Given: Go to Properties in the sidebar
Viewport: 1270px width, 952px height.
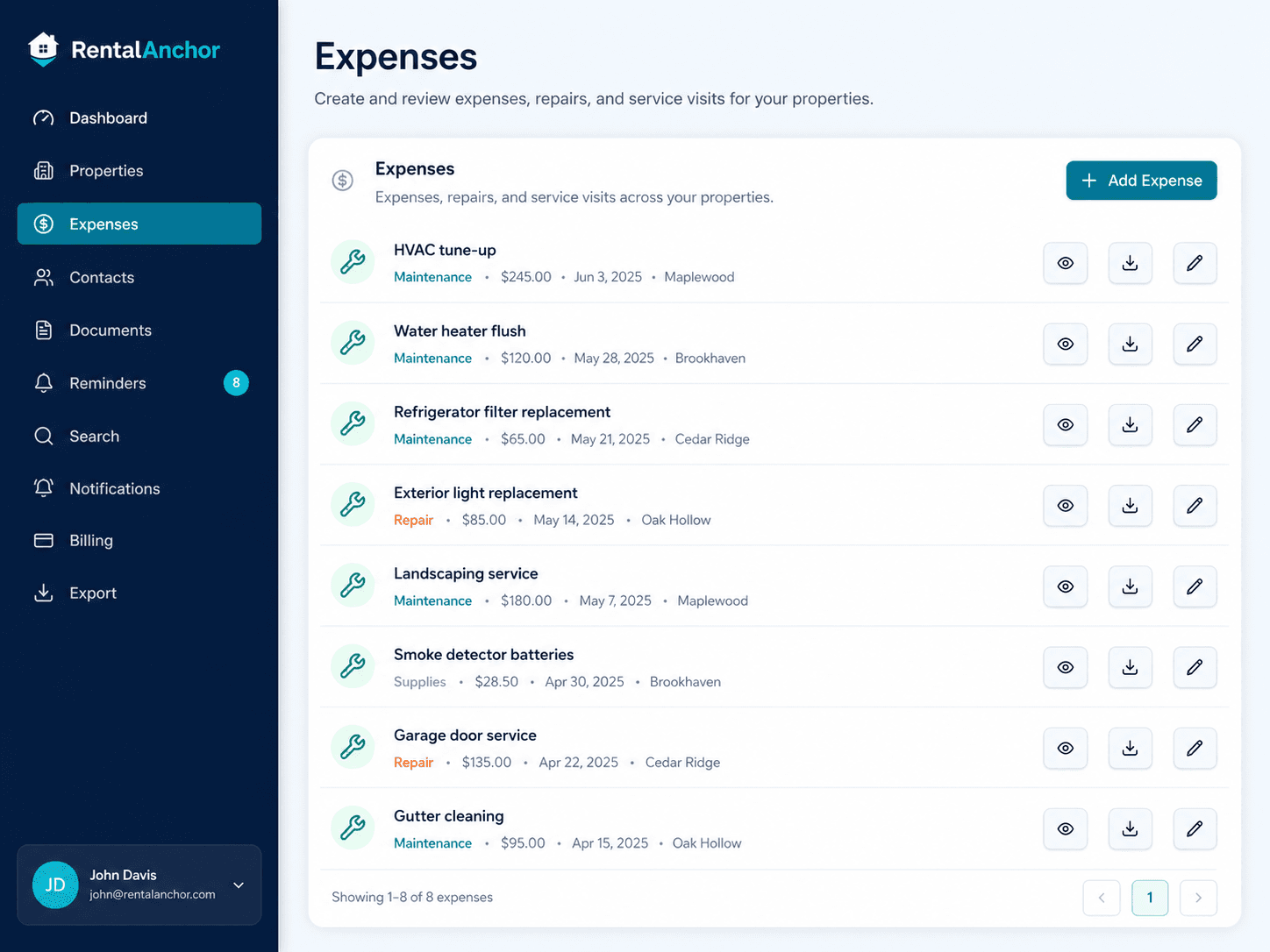Looking at the screenshot, I should (139, 171).
